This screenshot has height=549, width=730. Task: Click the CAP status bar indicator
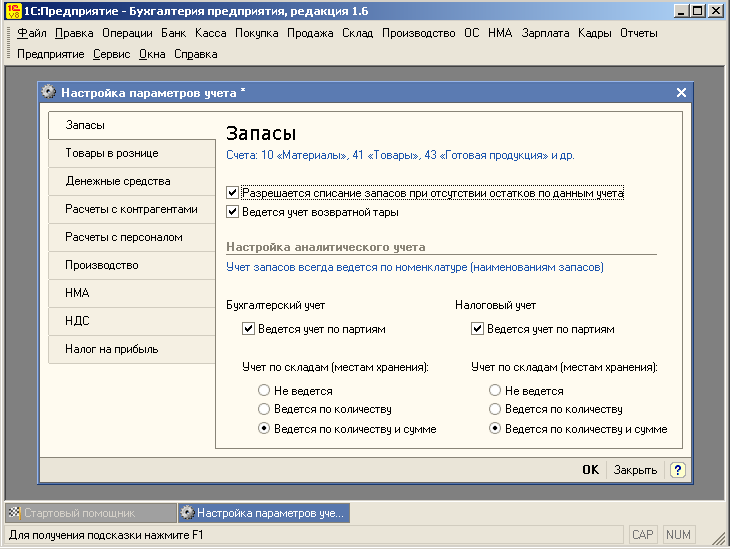pos(642,535)
